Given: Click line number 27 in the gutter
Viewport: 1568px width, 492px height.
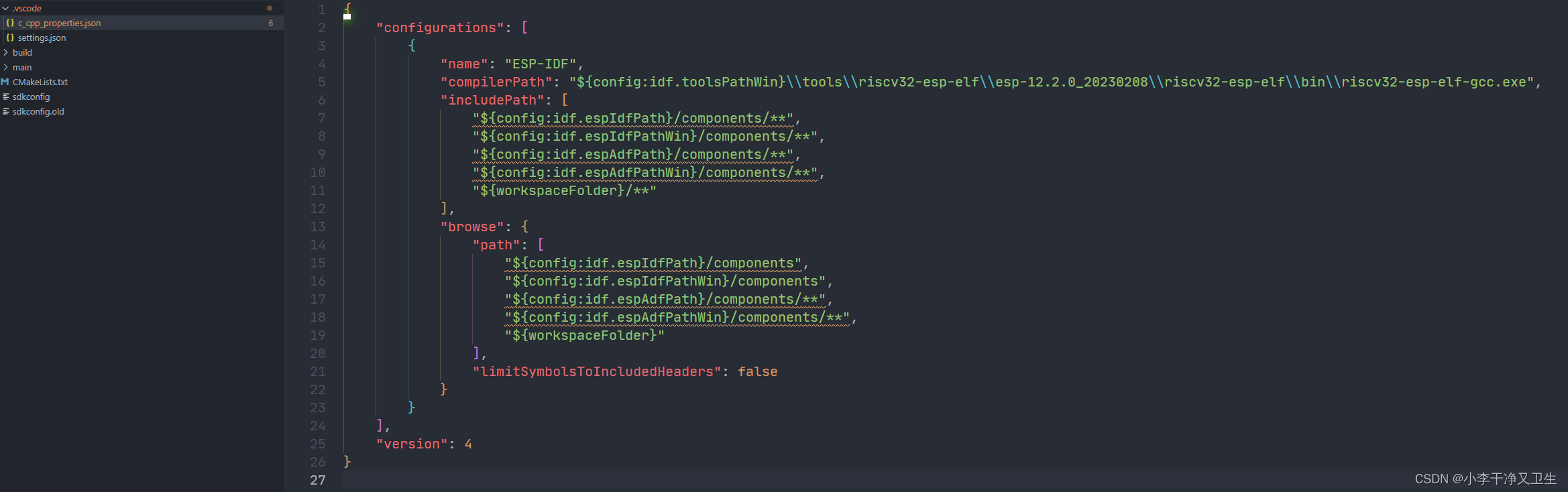Looking at the screenshot, I should coord(318,480).
